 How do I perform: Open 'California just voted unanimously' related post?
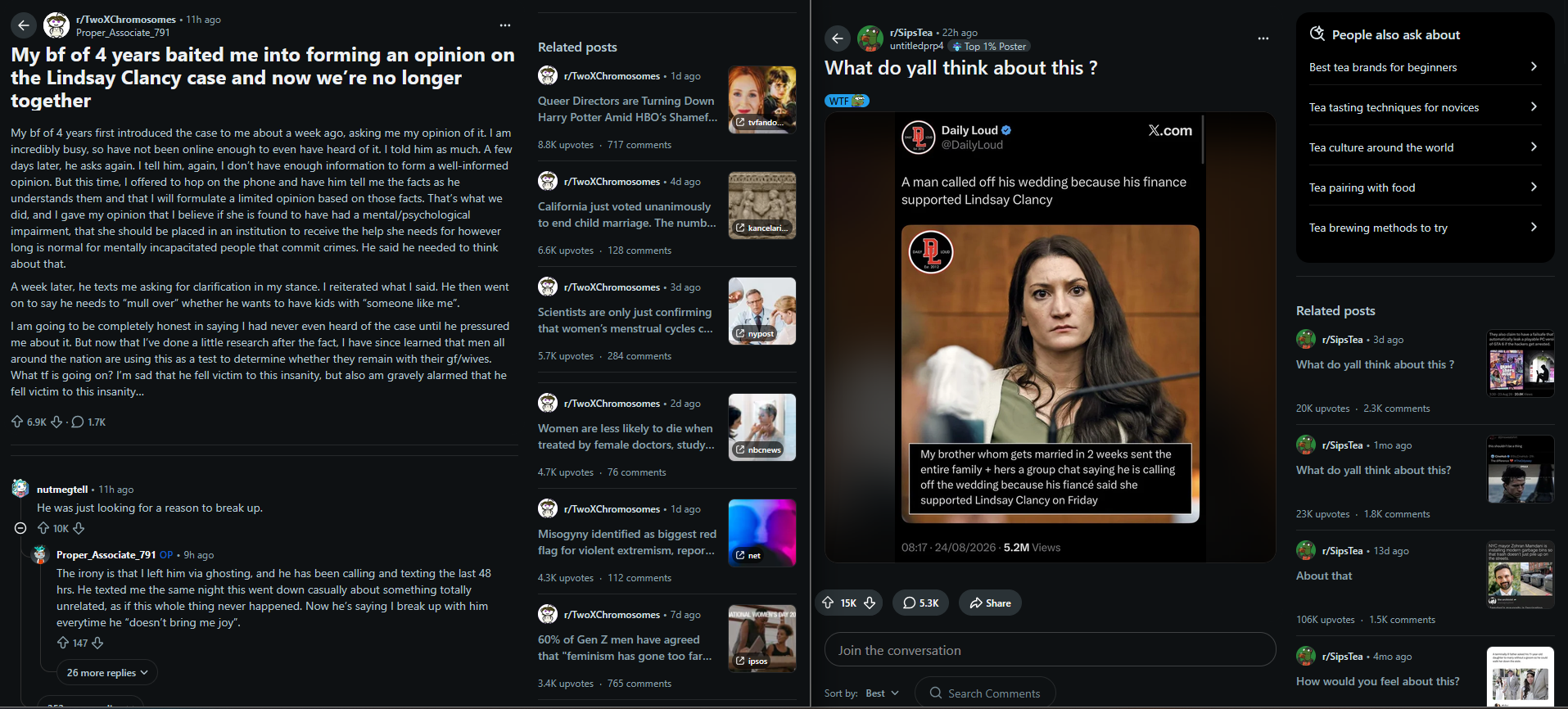click(626, 215)
